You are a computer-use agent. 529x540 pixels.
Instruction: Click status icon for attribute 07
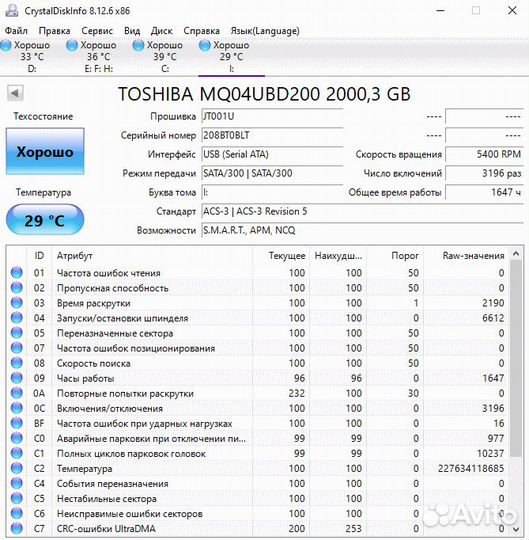(17, 348)
